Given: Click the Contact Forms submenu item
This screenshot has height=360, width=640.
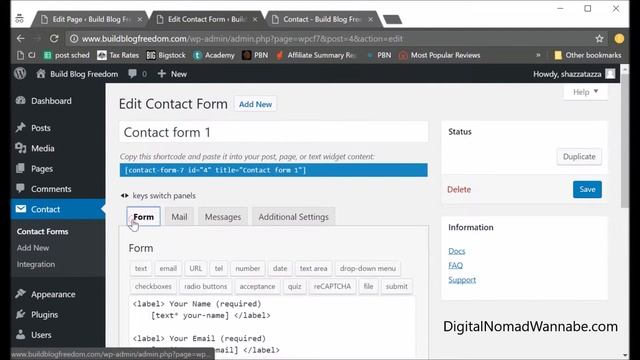Looking at the screenshot, I should click(x=42, y=231).
